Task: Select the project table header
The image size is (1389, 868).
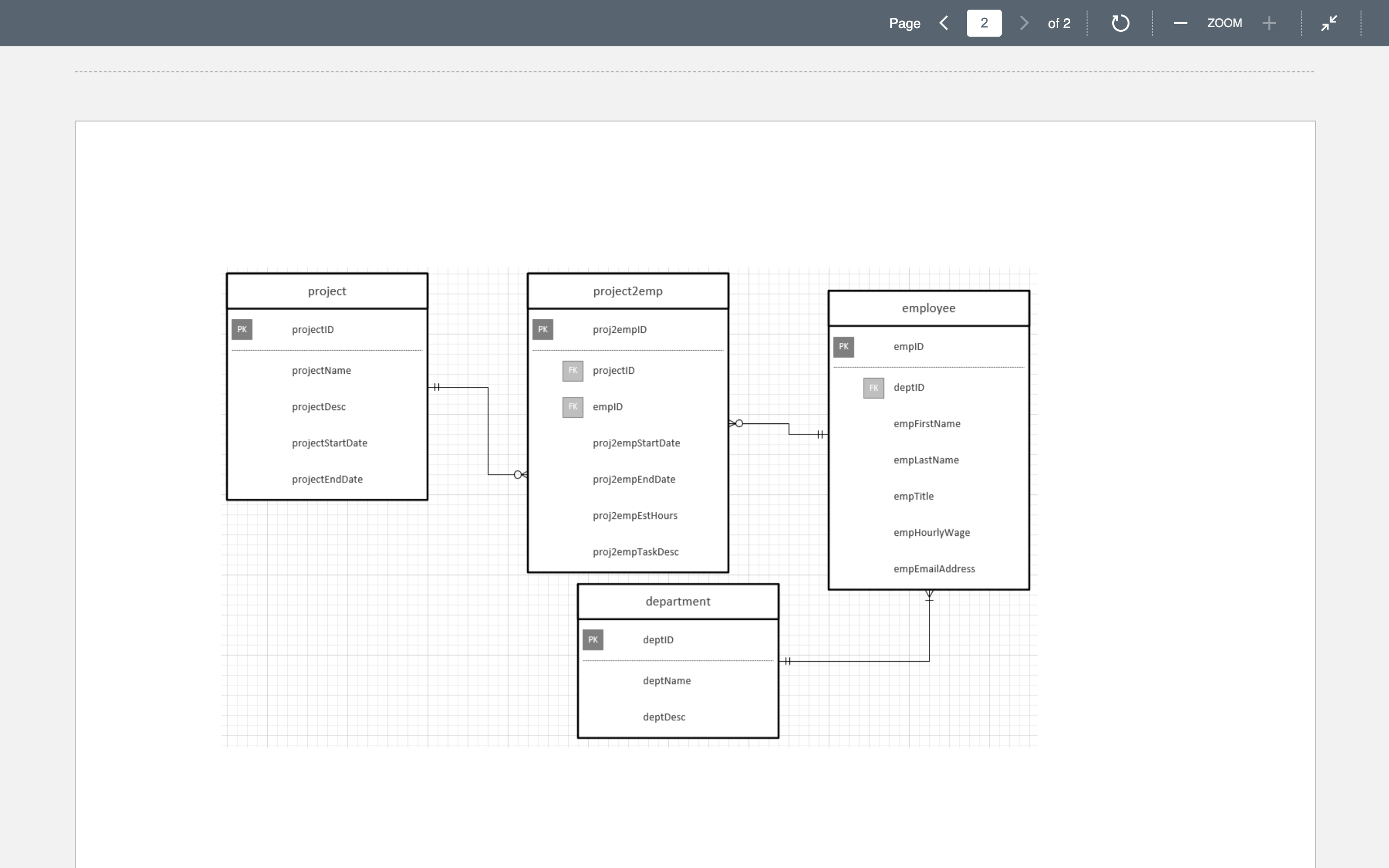Action: (x=327, y=290)
